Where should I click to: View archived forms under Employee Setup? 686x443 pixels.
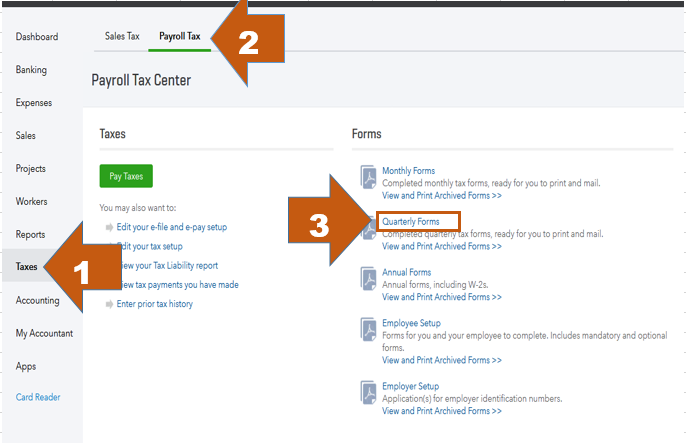(442, 360)
